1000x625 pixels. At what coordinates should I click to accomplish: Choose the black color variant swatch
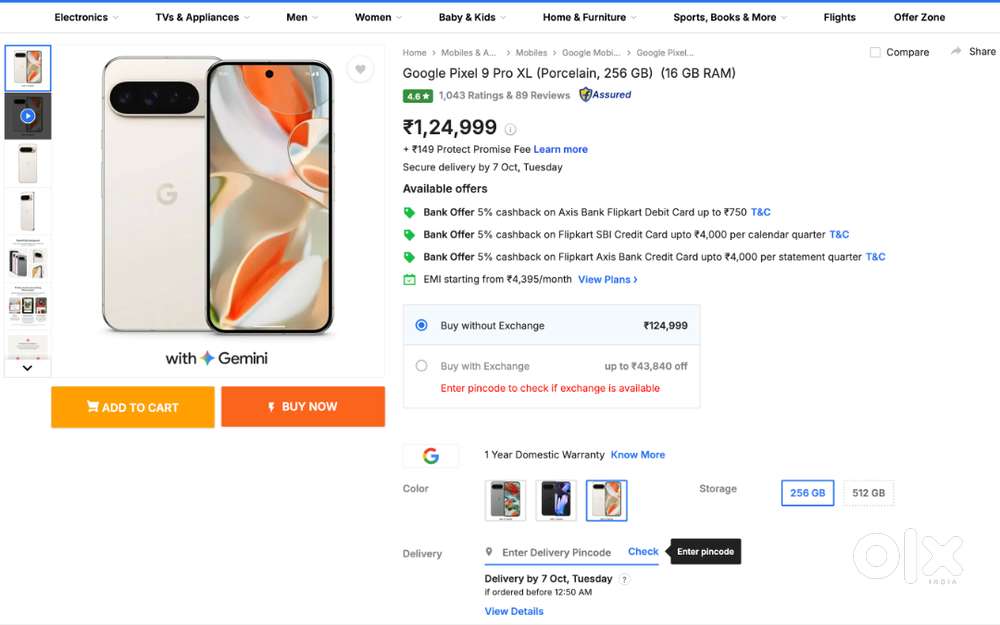[x=556, y=500]
